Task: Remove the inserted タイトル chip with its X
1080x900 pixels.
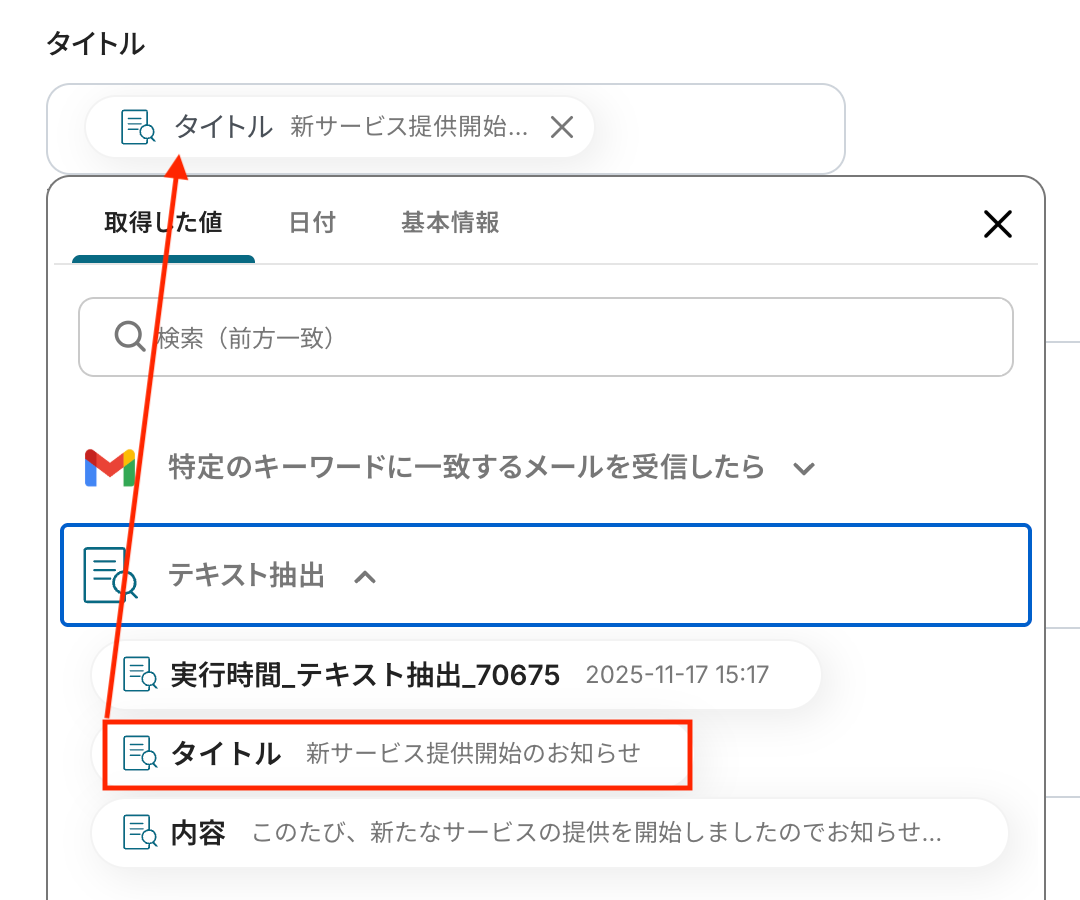Action: pyautogui.click(x=562, y=127)
